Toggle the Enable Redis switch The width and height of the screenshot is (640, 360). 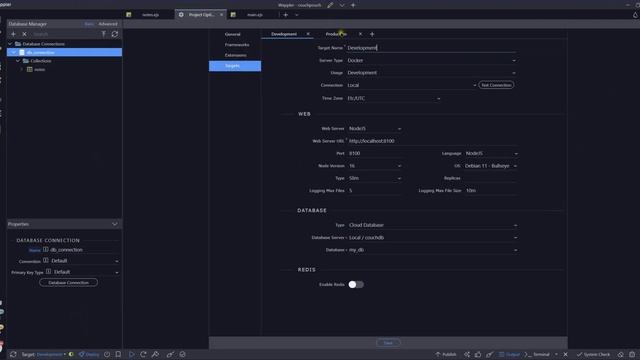click(356, 284)
